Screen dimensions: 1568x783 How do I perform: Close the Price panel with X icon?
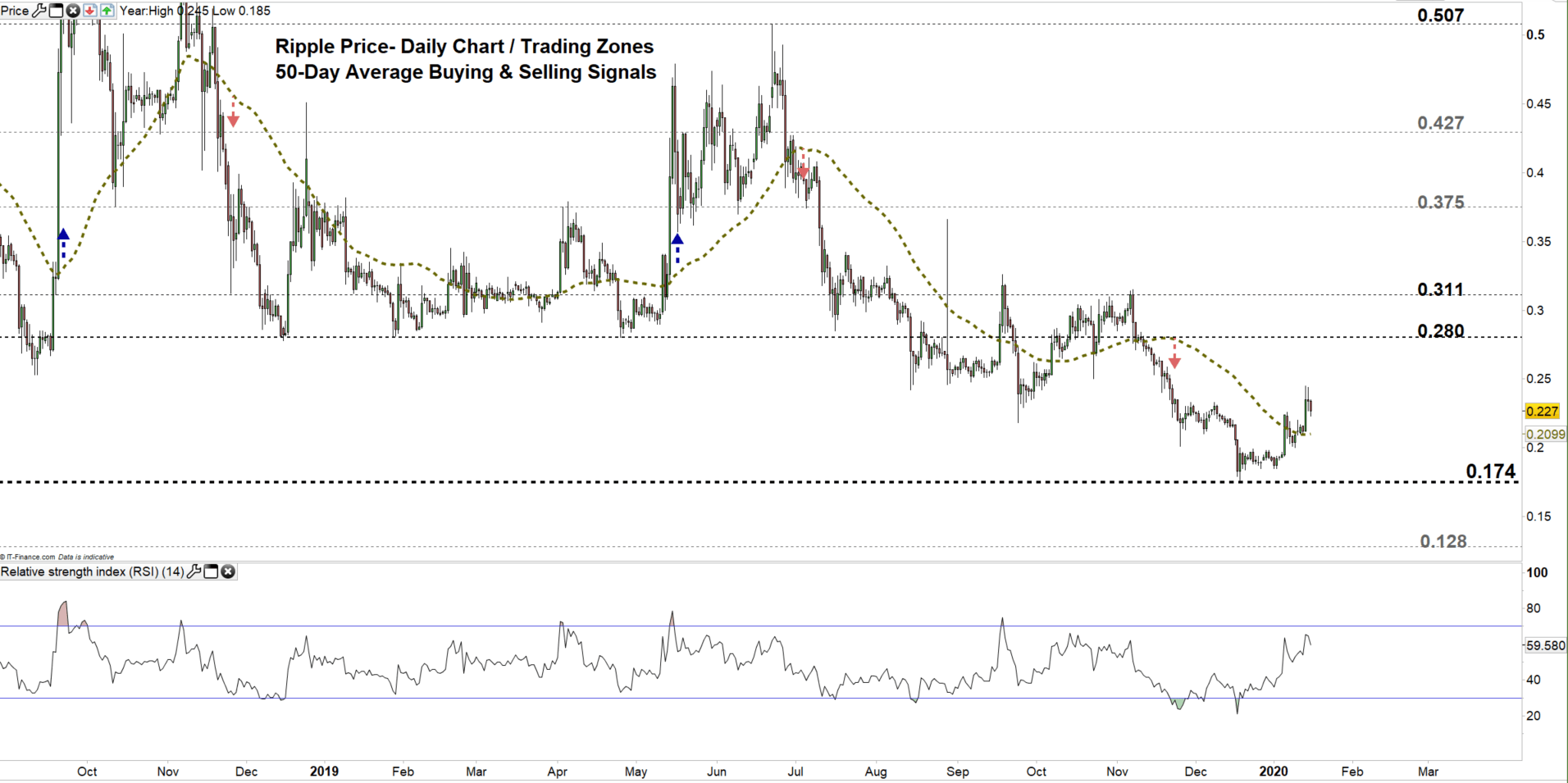click(x=72, y=11)
